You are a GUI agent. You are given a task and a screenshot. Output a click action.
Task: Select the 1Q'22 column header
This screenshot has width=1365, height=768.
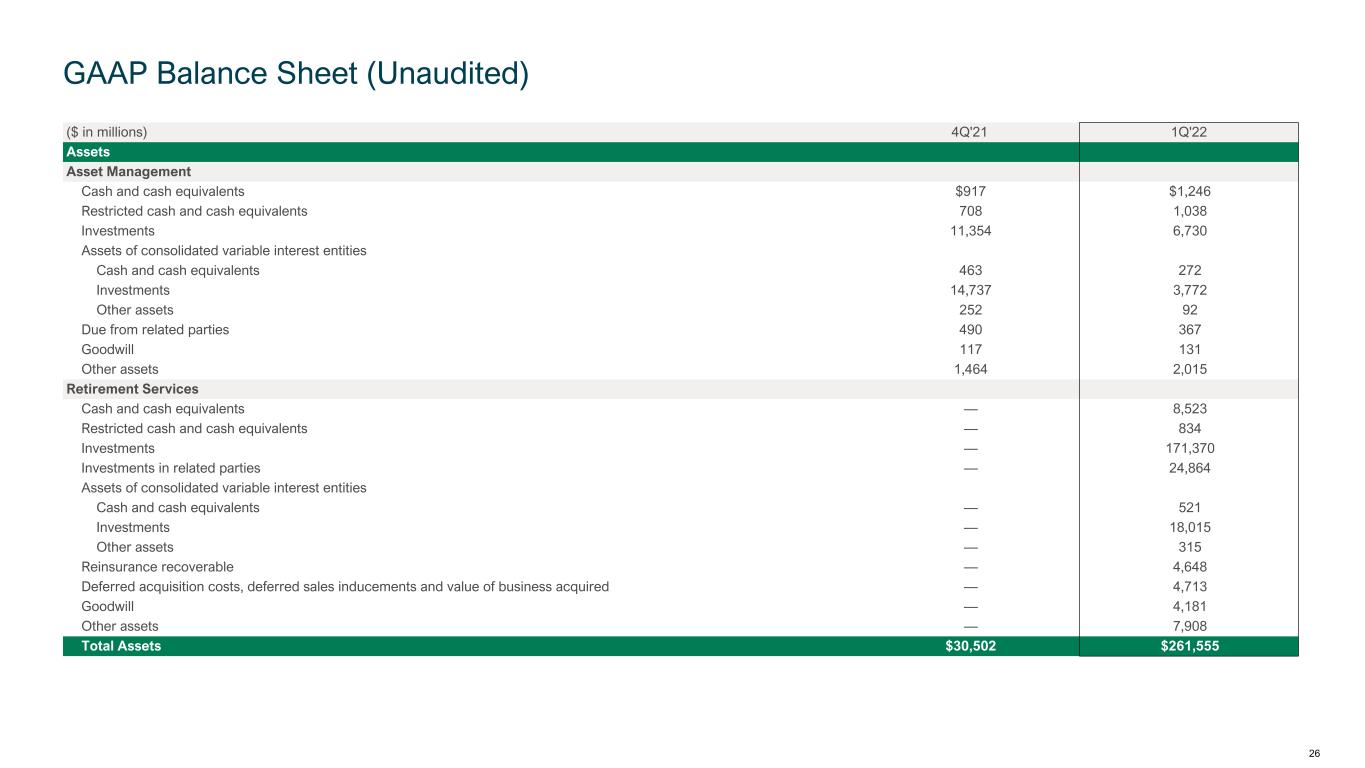(1188, 132)
